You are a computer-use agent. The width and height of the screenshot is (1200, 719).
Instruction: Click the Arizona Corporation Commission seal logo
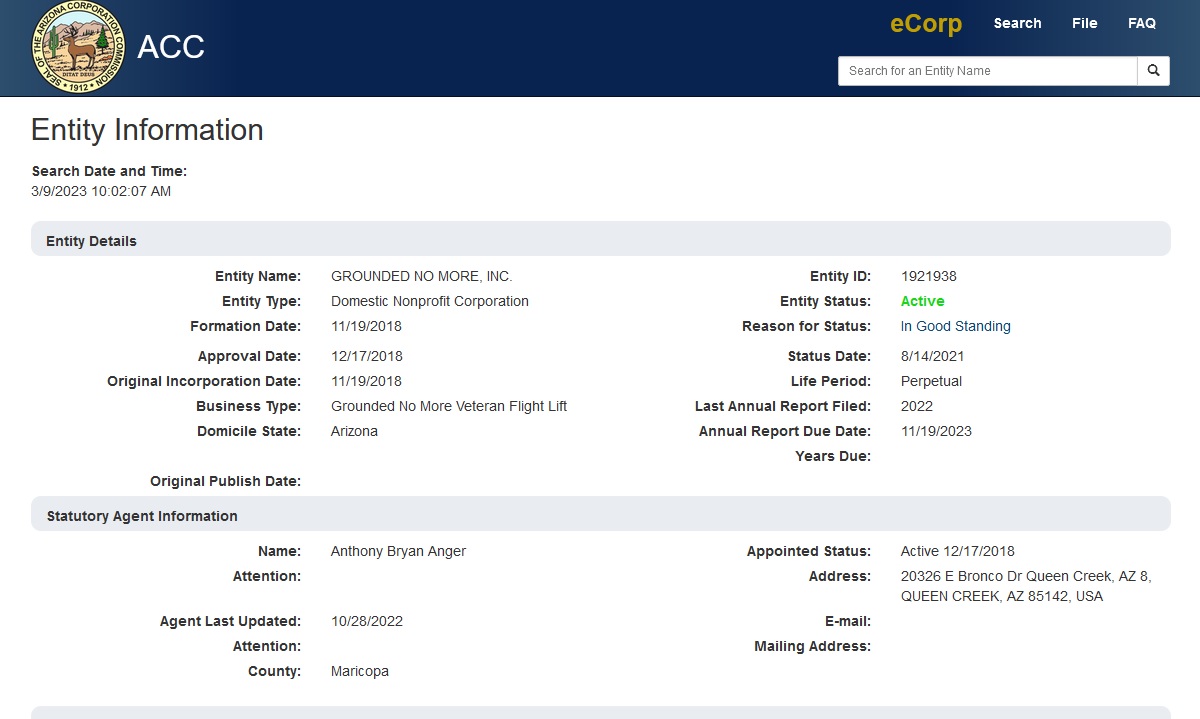click(x=79, y=48)
